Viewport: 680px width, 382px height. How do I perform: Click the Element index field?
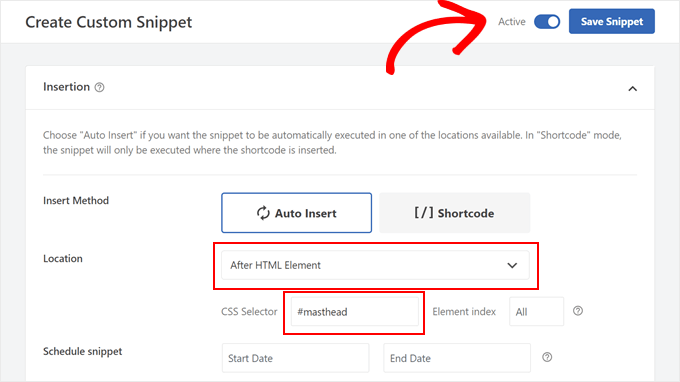536,312
